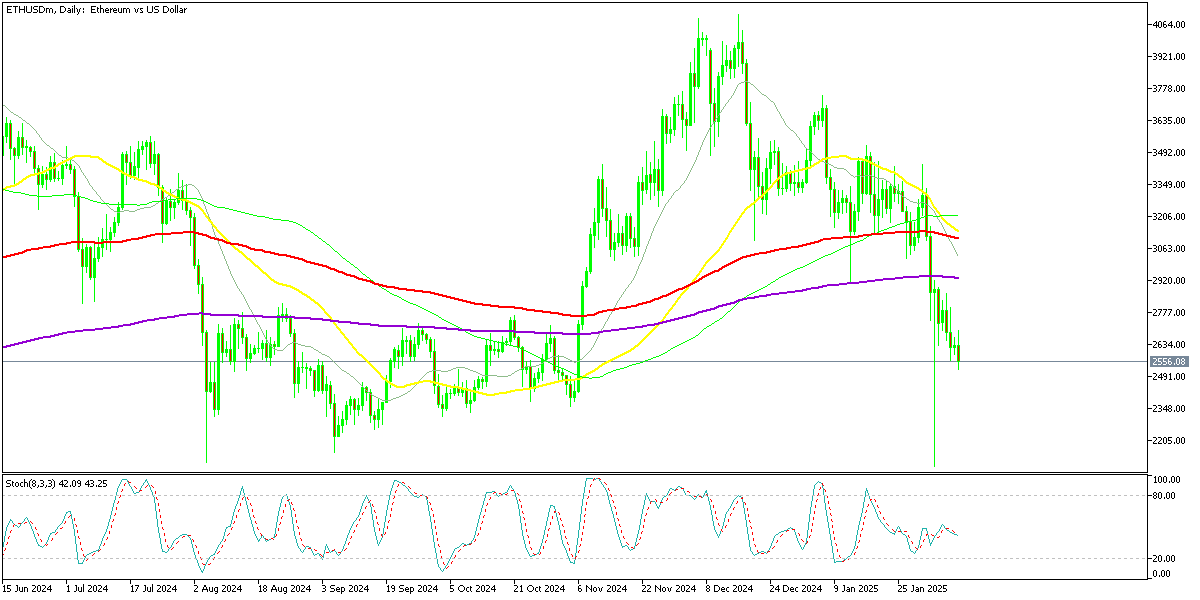
Task: Click the stochastic 100.00 scale label
Action: (x=1166, y=481)
